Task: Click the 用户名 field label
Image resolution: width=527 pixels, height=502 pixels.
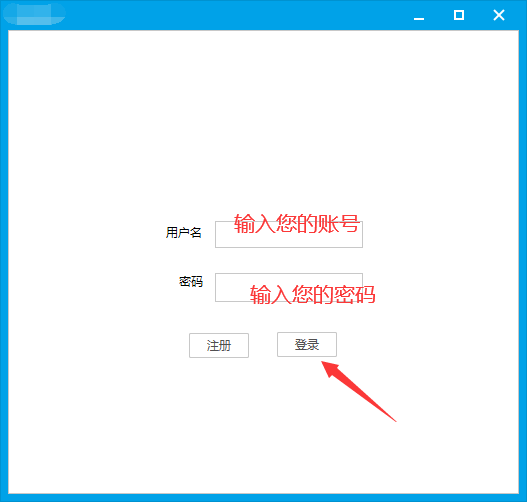Action: [184, 233]
